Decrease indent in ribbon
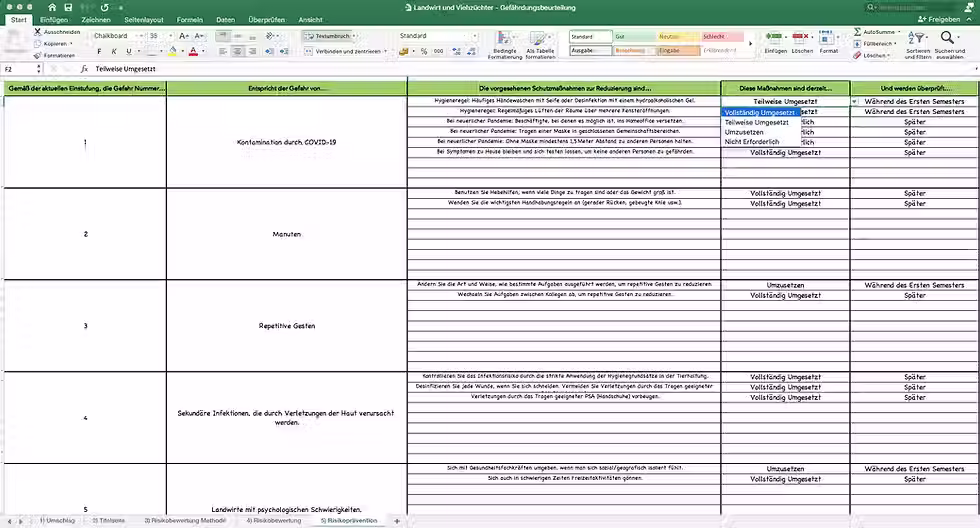 pyautogui.click(x=269, y=51)
